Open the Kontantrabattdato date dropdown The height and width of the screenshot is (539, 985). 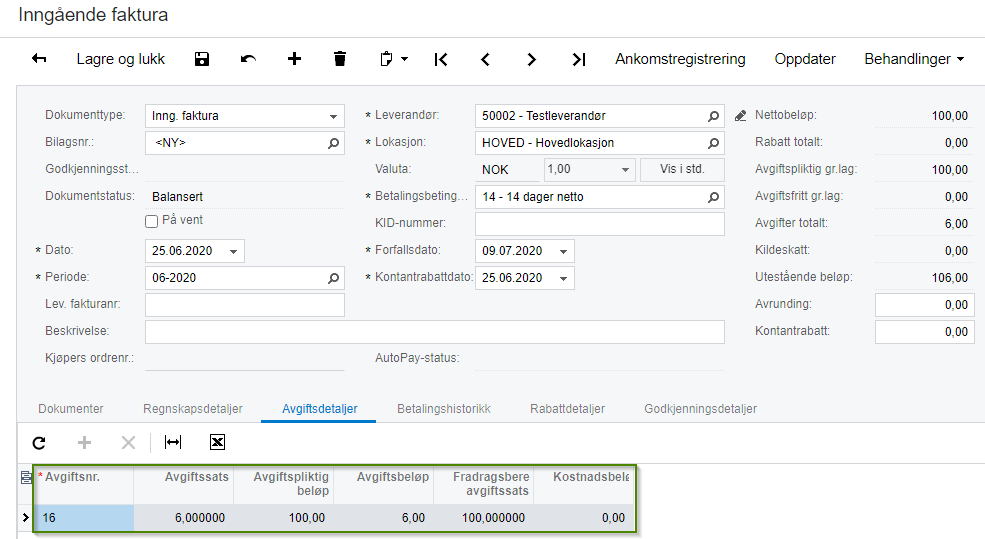pyautogui.click(x=563, y=278)
